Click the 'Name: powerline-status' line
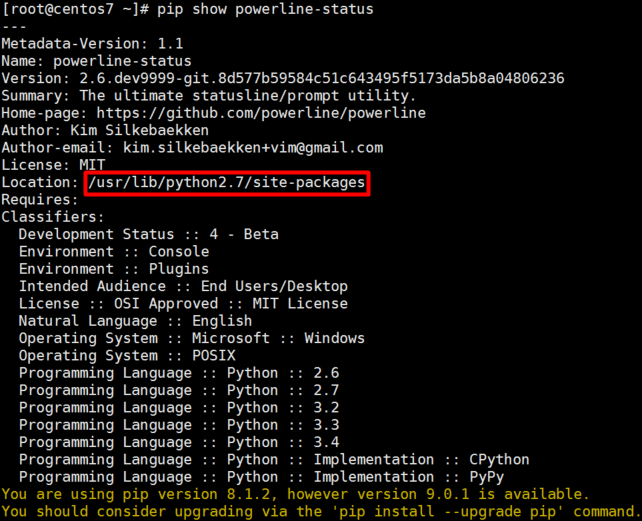The width and height of the screenshot is (642, 521). click(96, 61)
